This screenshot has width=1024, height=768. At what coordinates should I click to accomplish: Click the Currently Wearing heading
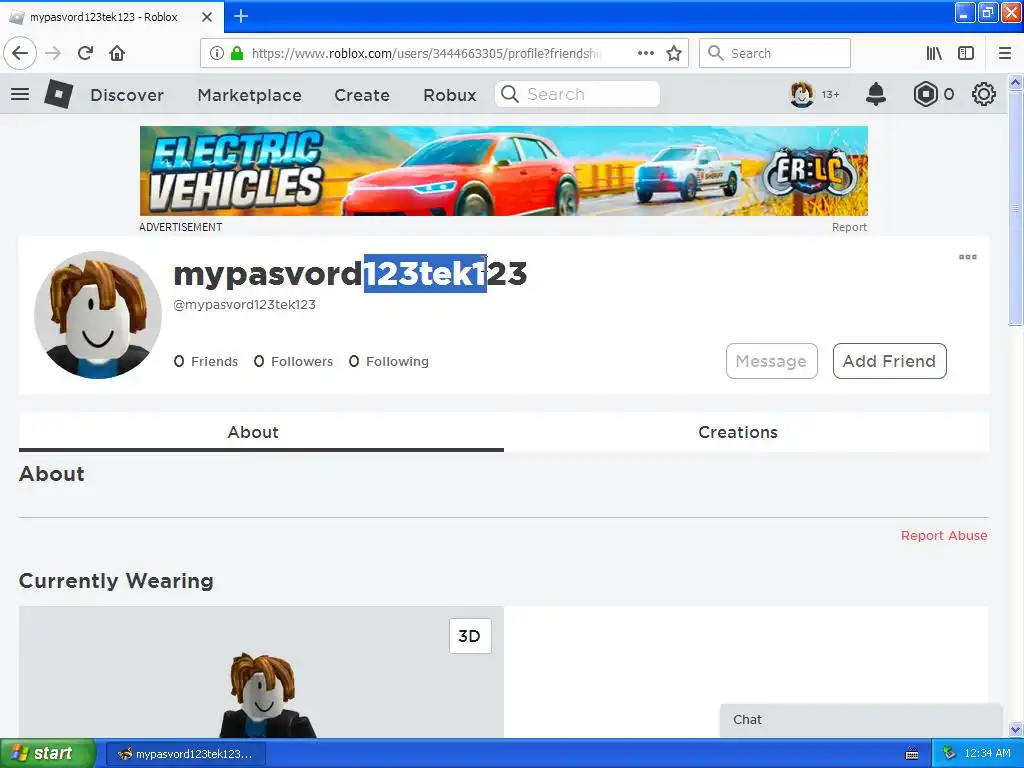pyautogui.click(x=116, y=581)
